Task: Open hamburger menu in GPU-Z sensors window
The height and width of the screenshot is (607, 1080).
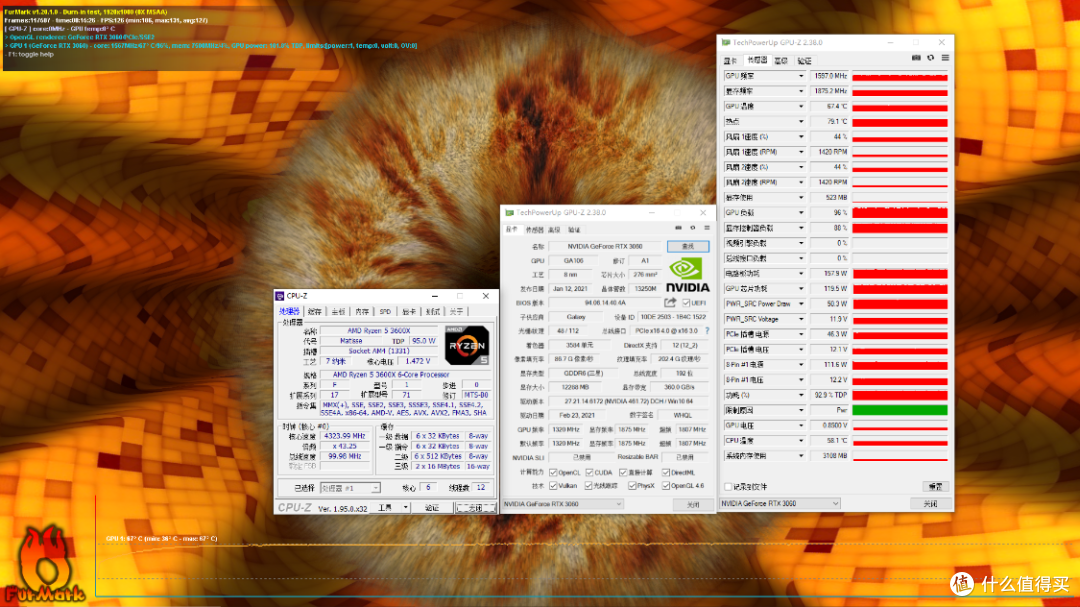Action: tap(945, 59)
